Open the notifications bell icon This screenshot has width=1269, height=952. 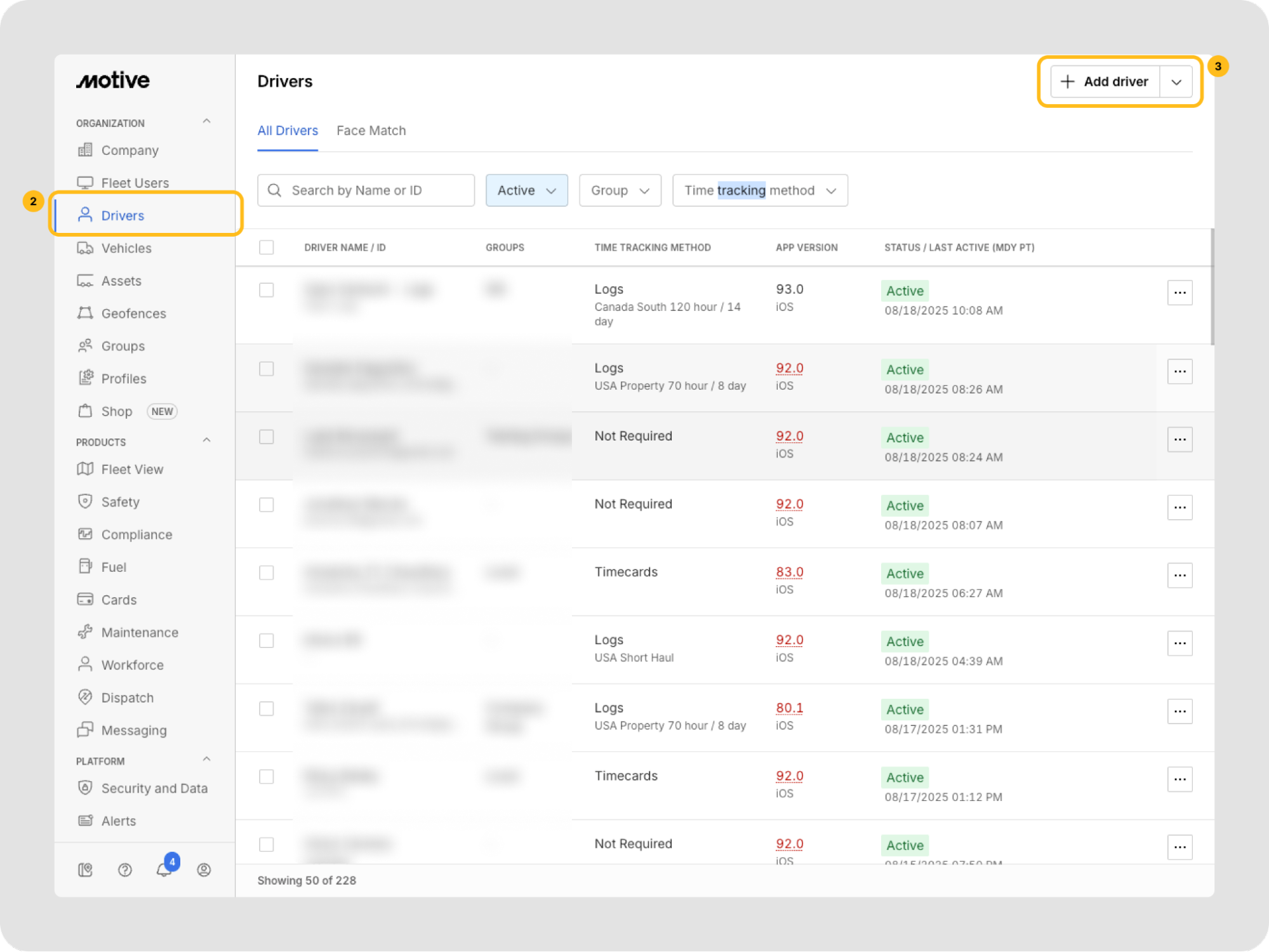[164, 869]
